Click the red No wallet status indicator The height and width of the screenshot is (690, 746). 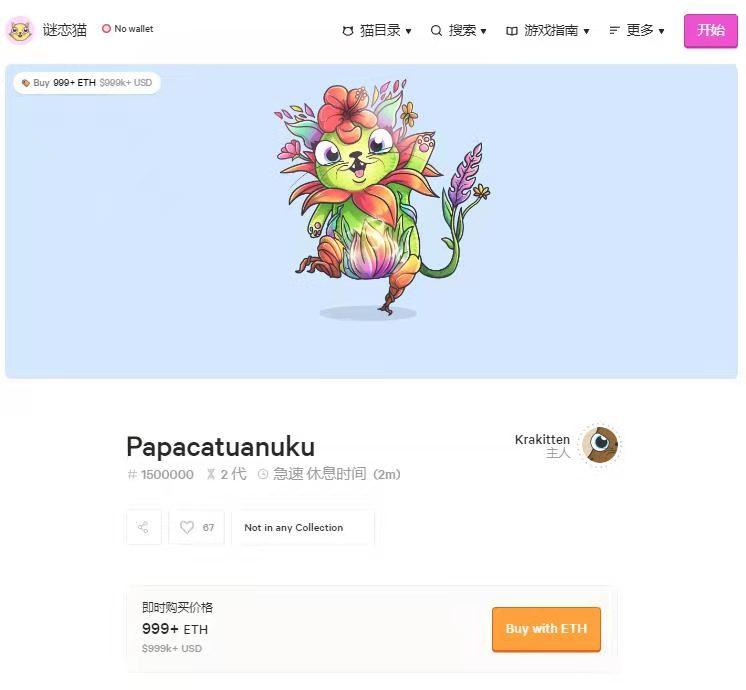click(x=106, y=29)
